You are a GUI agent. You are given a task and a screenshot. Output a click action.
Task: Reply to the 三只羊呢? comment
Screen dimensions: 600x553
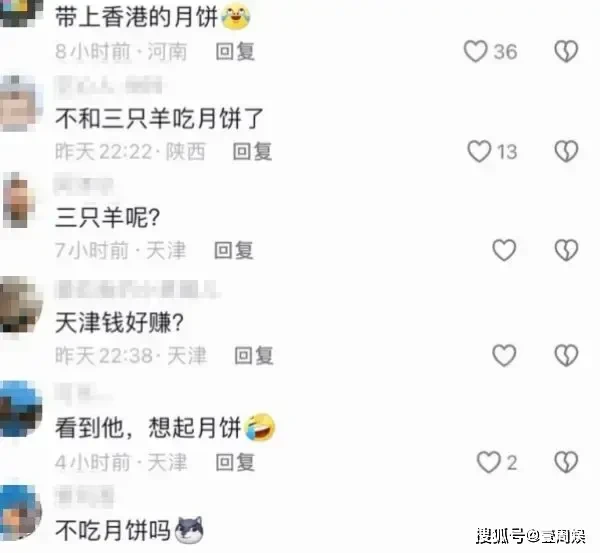click(x=233, y=250)
